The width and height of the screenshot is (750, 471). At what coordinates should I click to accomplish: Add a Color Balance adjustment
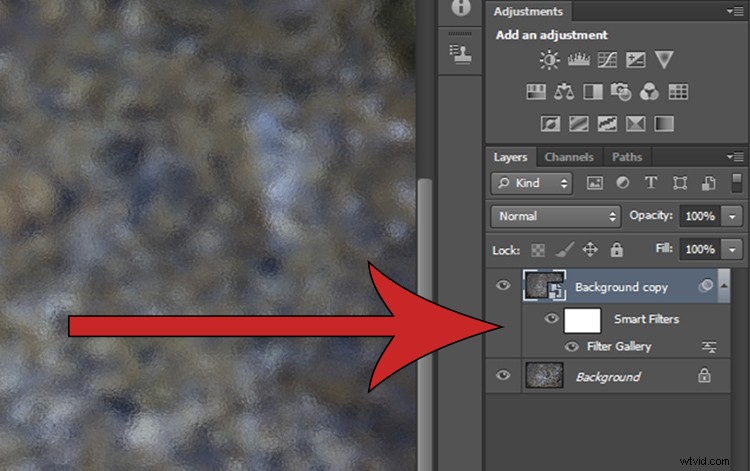coord(564,91)
